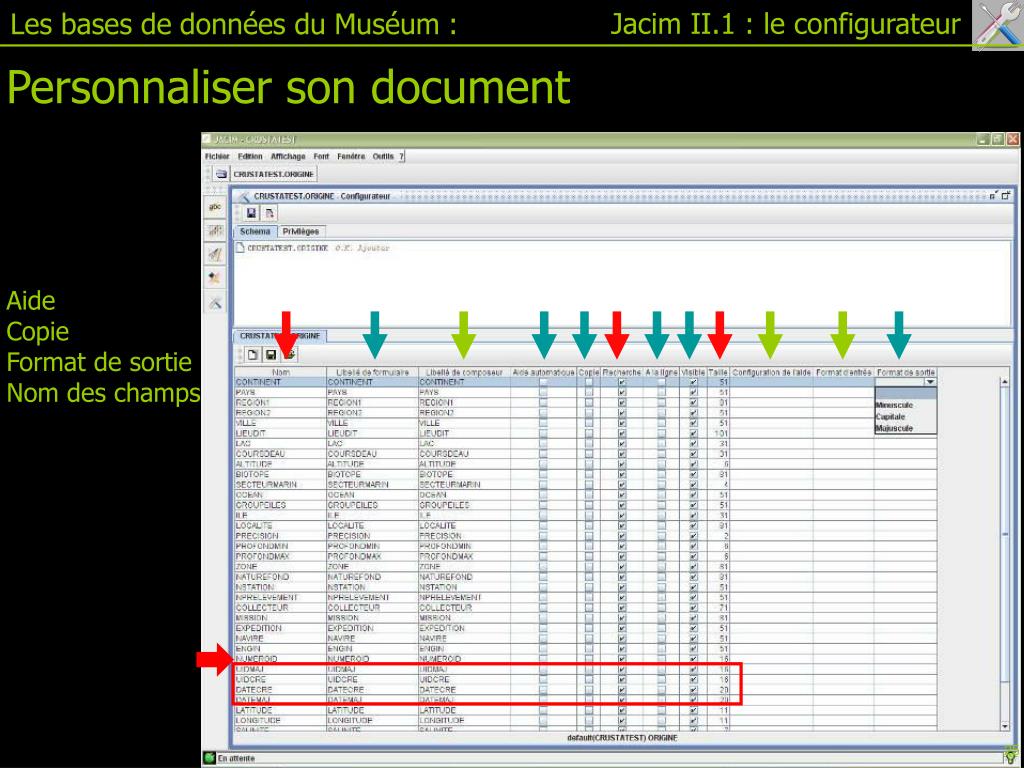
Task: Select the NPRELEVEMENT cell in Nom column
Action: pos(280,597)
